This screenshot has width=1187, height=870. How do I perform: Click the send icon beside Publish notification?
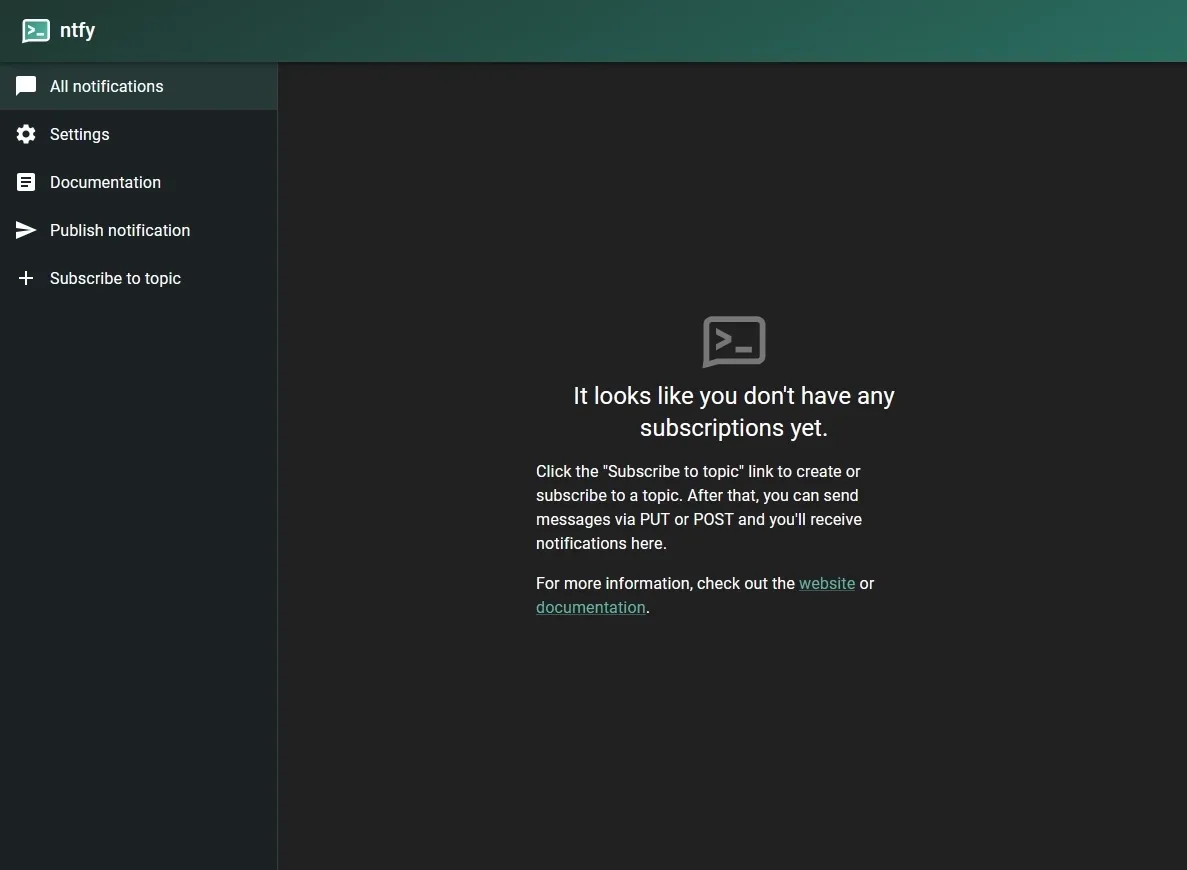(x=26, y=230)
